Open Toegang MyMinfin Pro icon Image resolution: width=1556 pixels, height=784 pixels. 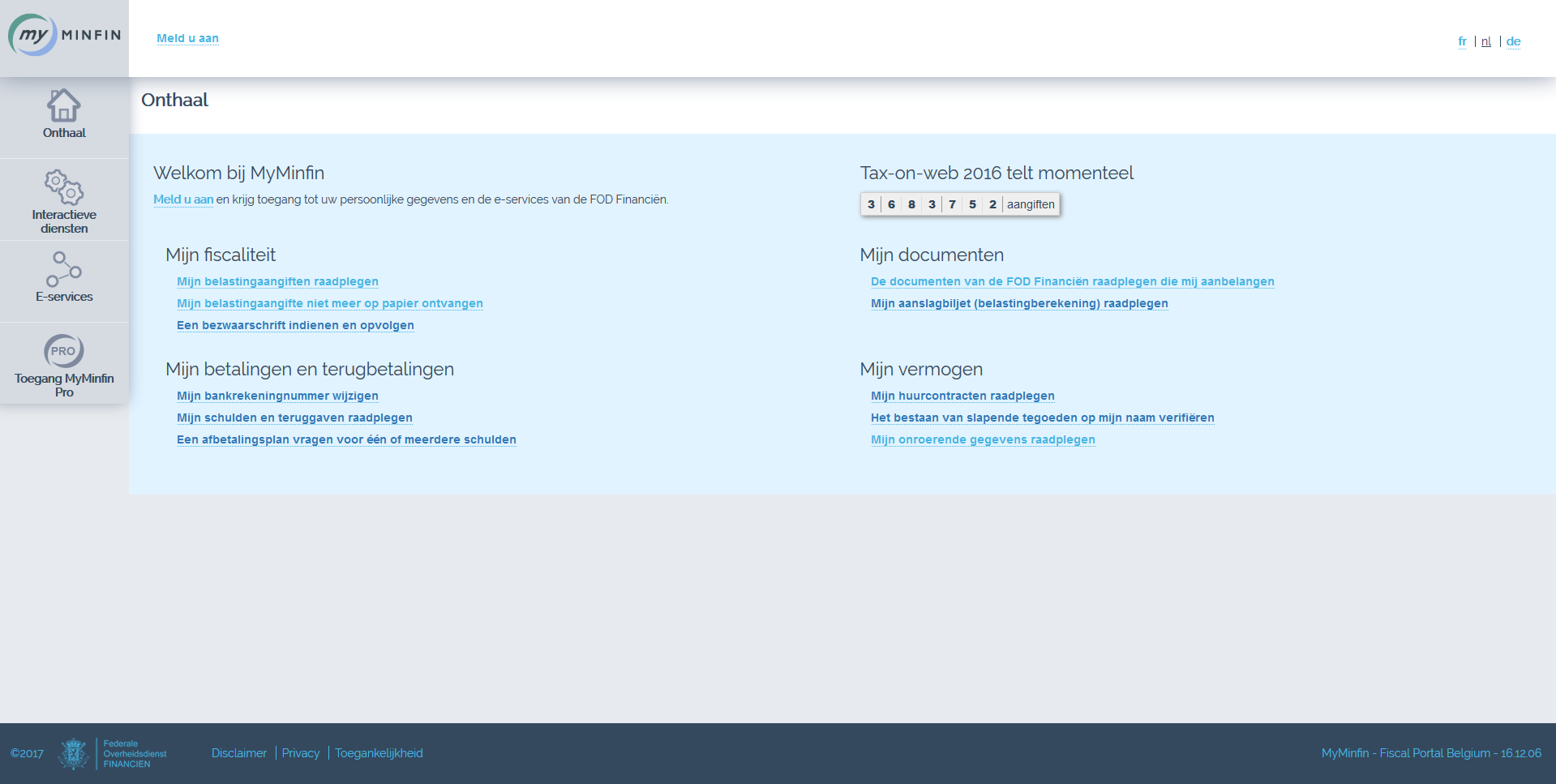(64, 351)
